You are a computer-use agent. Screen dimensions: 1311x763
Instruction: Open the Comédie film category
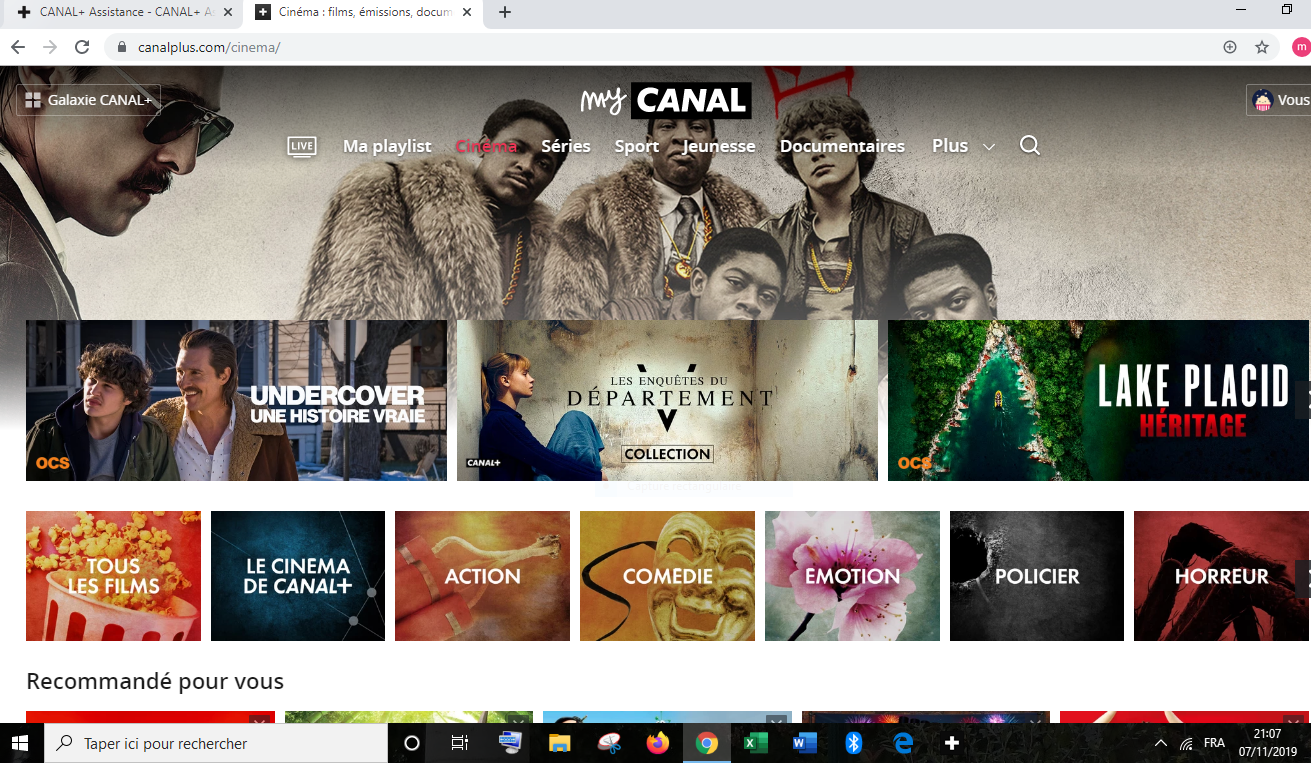point(667,575)
